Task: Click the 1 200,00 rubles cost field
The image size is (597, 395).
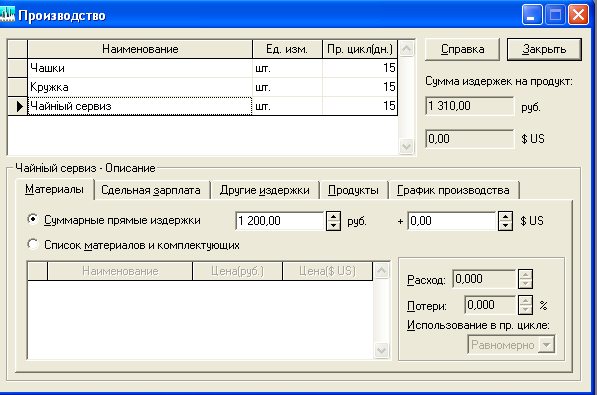Action: [x=279, y=221]
